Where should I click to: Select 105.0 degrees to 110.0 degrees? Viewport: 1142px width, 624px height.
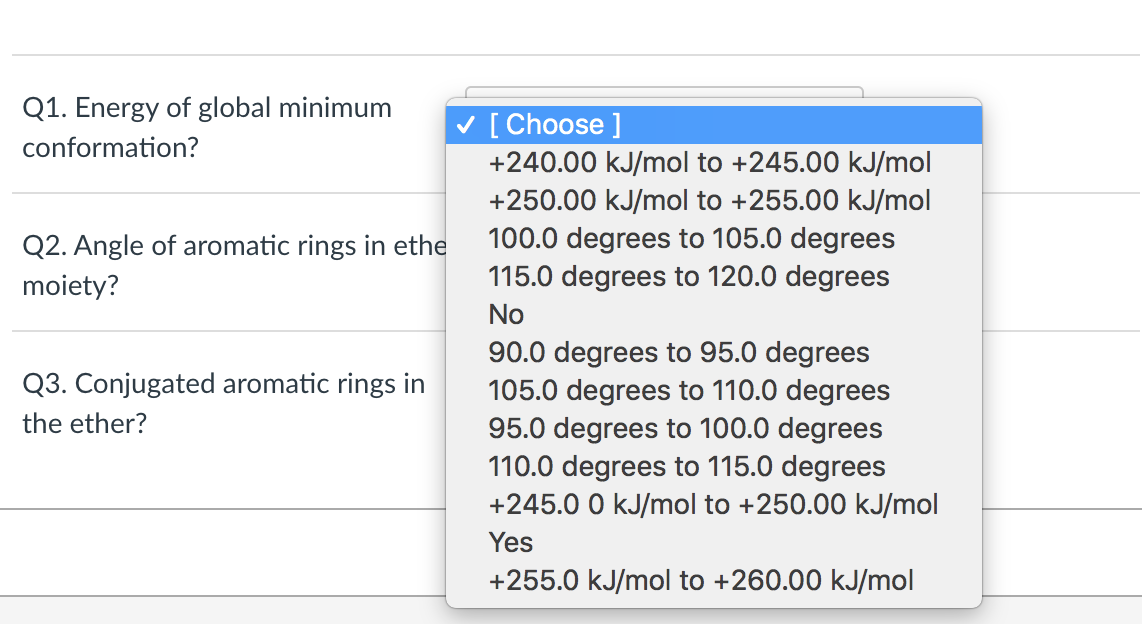[689, 390]
